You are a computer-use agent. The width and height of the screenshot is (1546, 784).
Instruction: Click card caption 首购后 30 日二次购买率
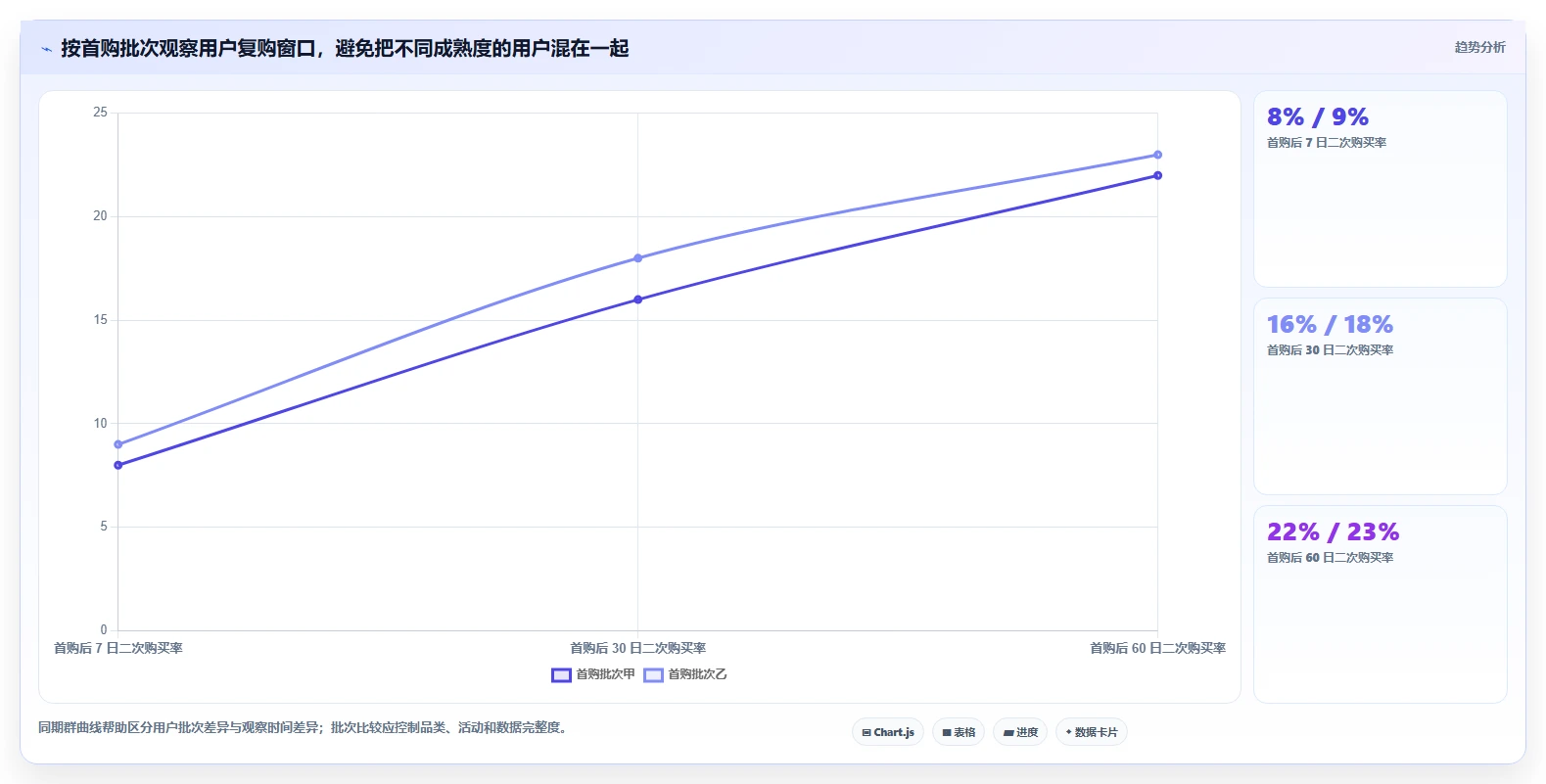[1330, 350]
